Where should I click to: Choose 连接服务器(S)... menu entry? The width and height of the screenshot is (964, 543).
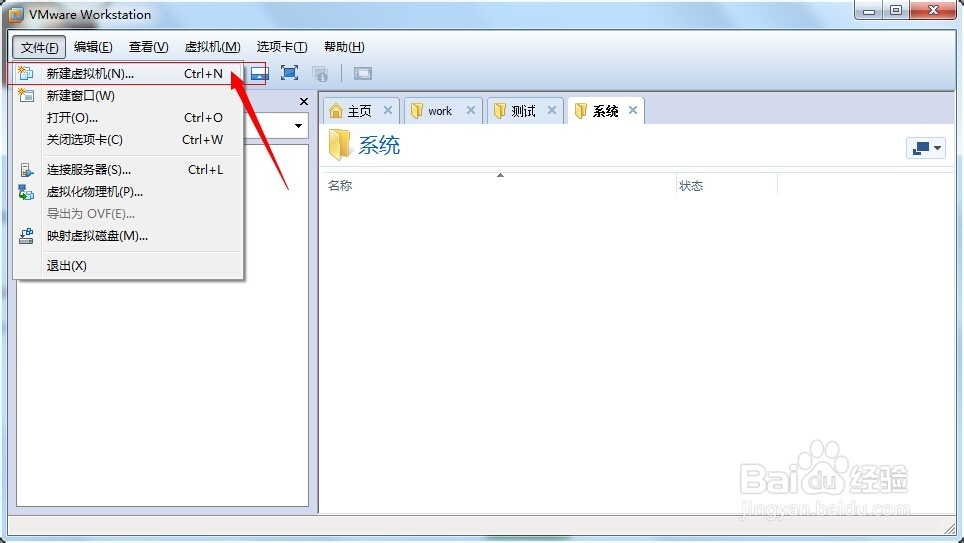128,170
